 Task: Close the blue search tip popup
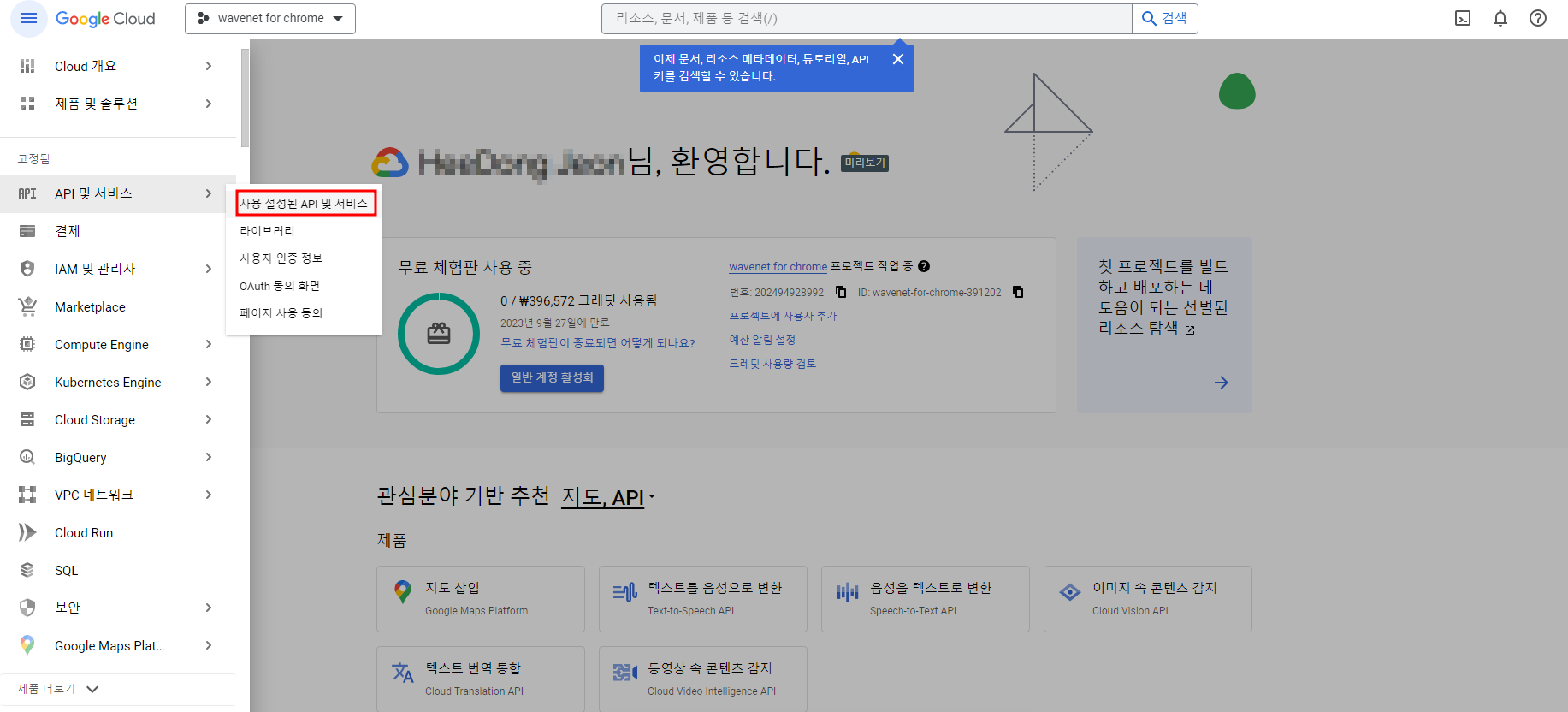tap(898, 59)
